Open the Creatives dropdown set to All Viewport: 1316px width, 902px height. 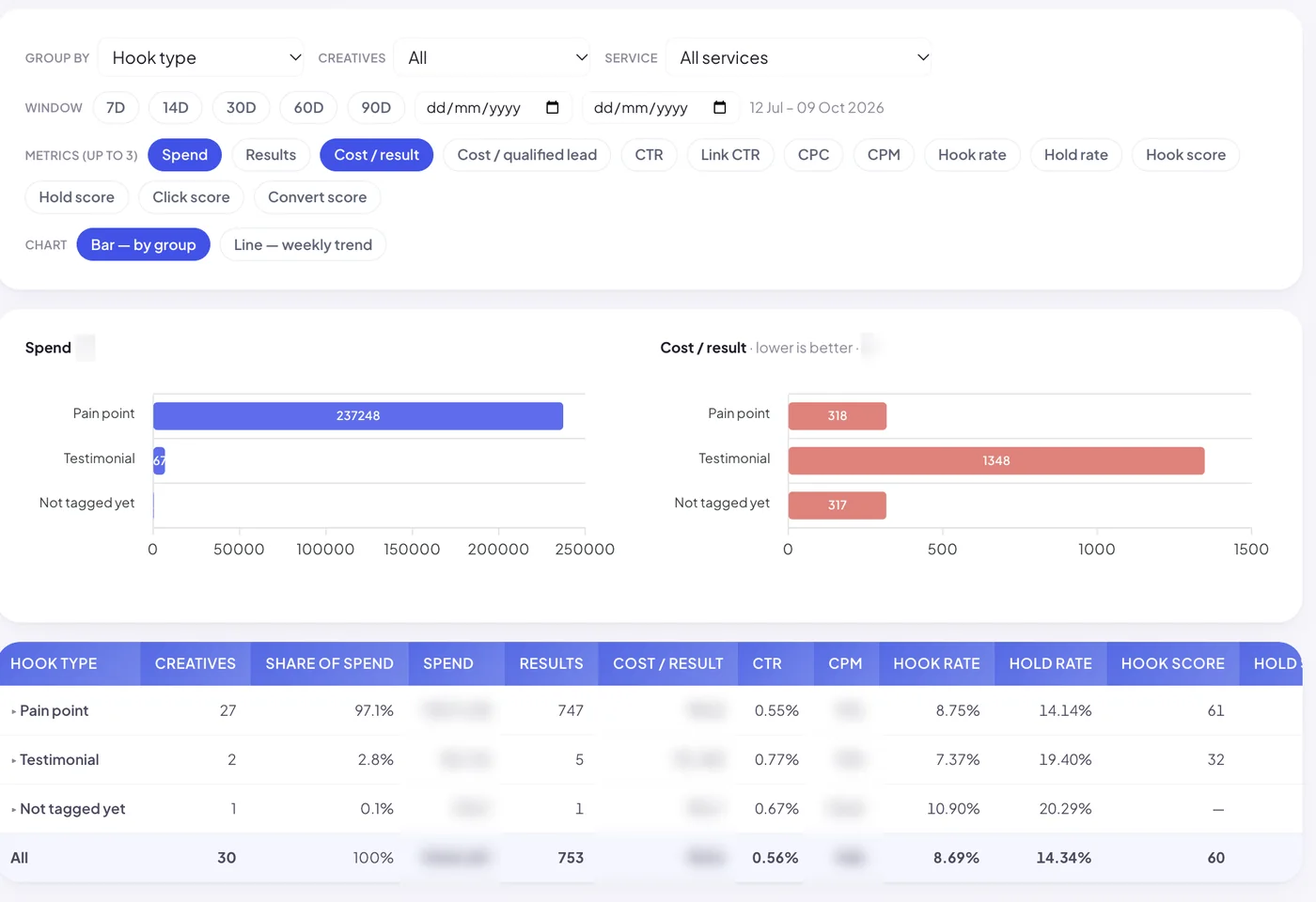pyautogui.click(x=492, y=57)
